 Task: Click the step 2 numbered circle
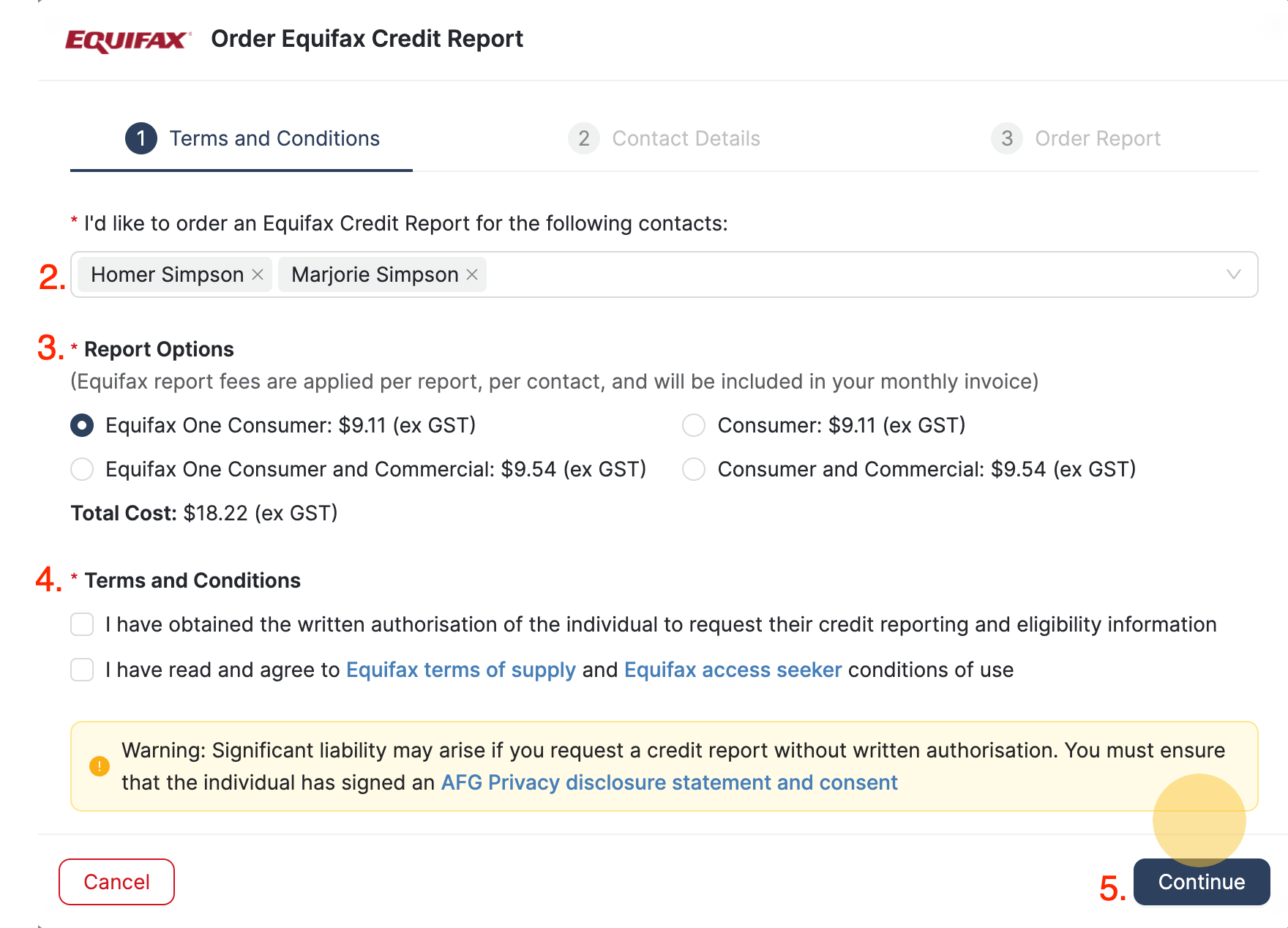(x=583, y=138)
